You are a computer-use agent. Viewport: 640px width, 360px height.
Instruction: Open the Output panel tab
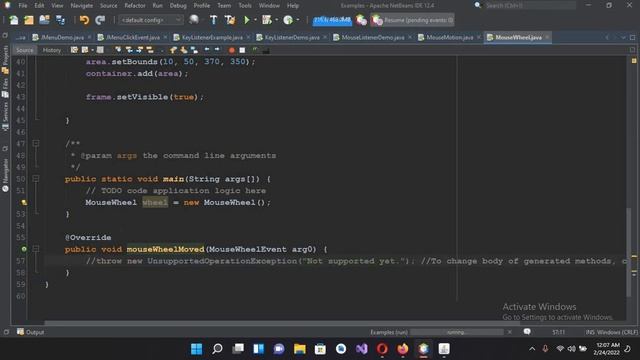[x=31, y=332]
